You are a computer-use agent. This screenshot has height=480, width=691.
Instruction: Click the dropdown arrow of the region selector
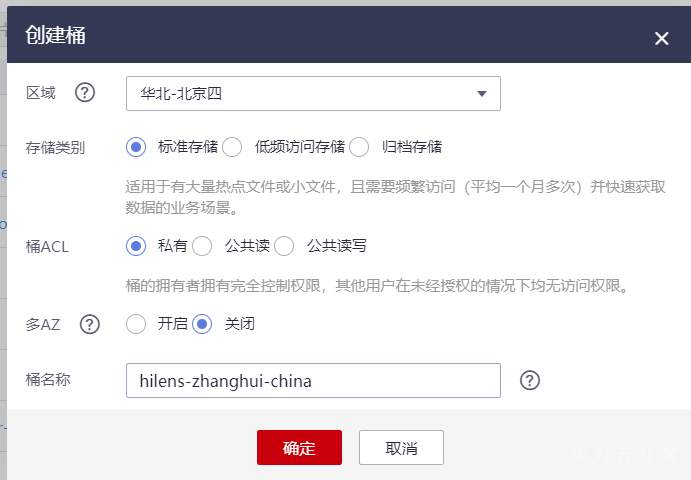[x=482, y=93]
